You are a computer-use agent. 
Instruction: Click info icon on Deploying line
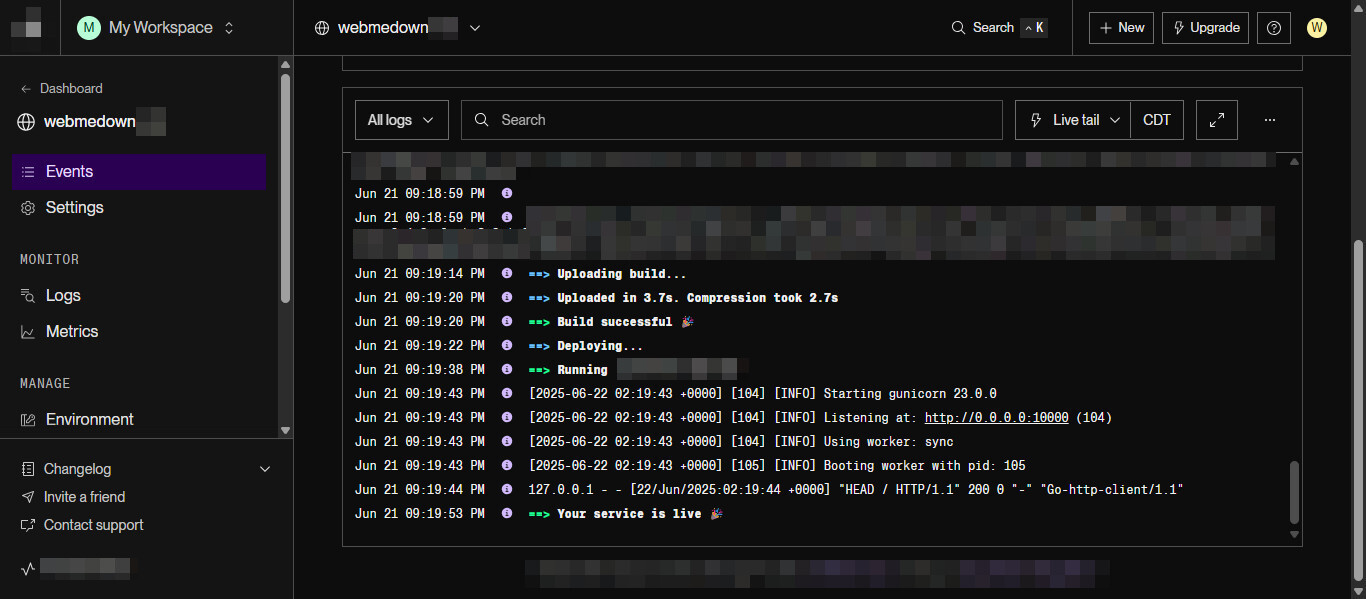pos(507,345)
